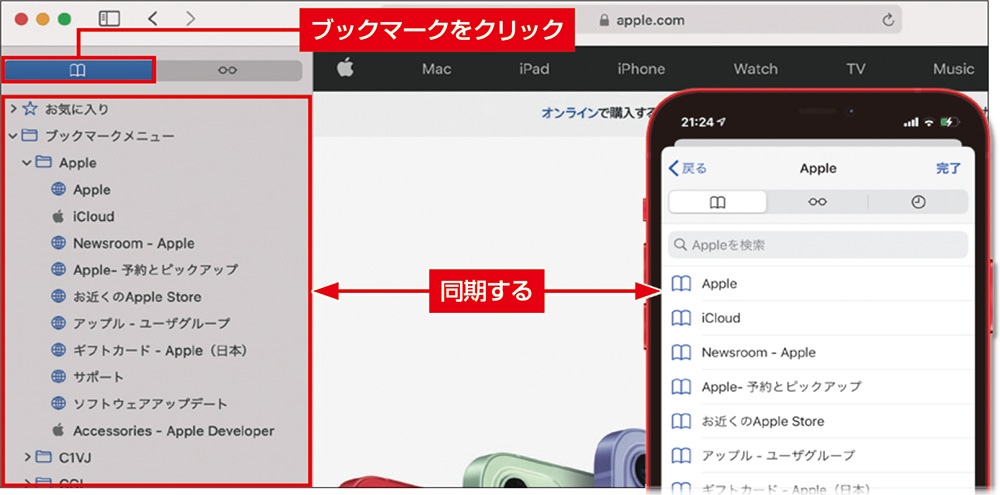Select the お気に入り star icon
This screenshot has width=1000, height=495.
[x=30, y=109]
